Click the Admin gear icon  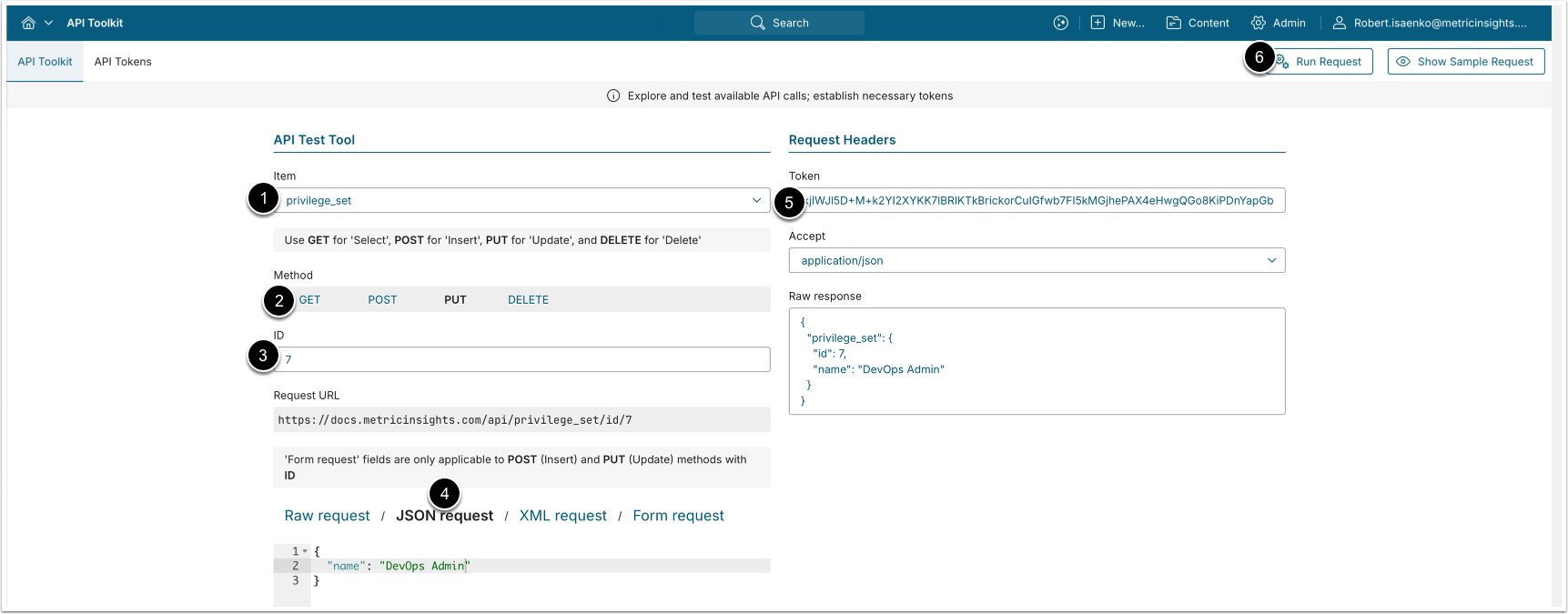pos(1259,23)
